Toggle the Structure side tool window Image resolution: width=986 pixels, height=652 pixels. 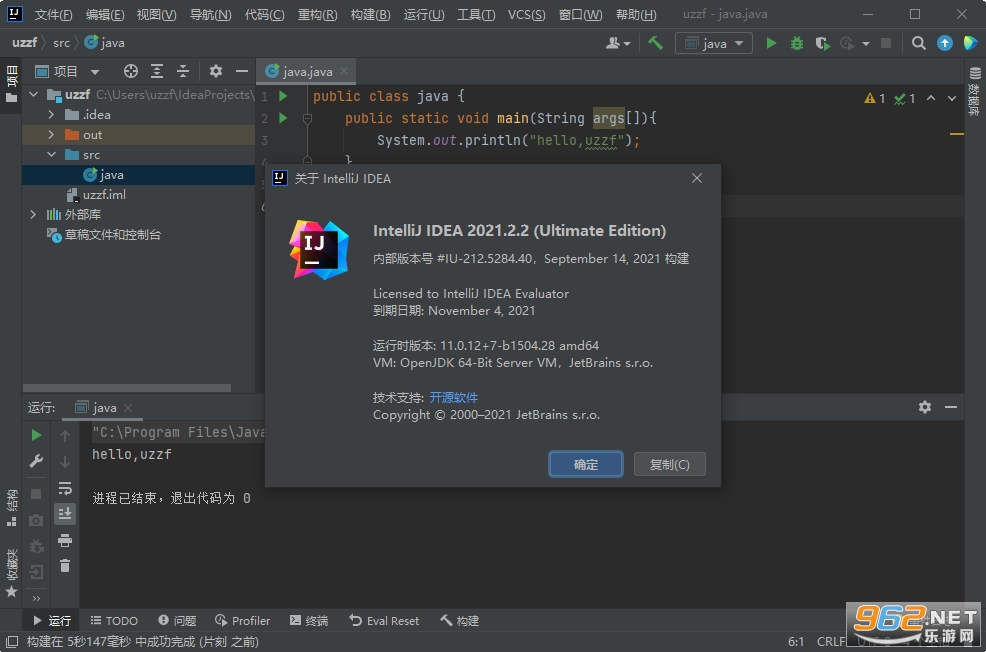11,507
